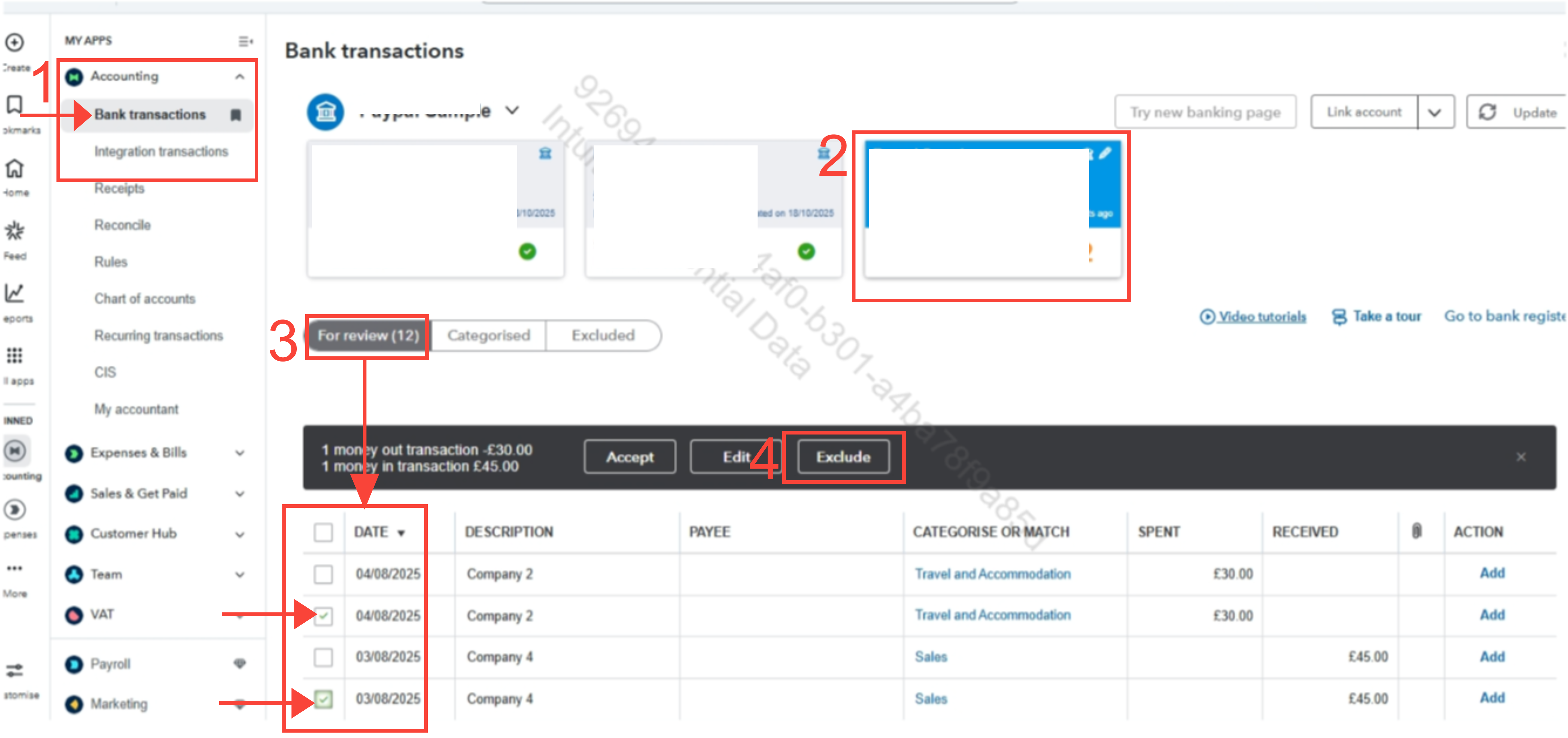Switch to the Categorised tab
This screenshot has width=1568, height=738.
[x=489, y=336]
